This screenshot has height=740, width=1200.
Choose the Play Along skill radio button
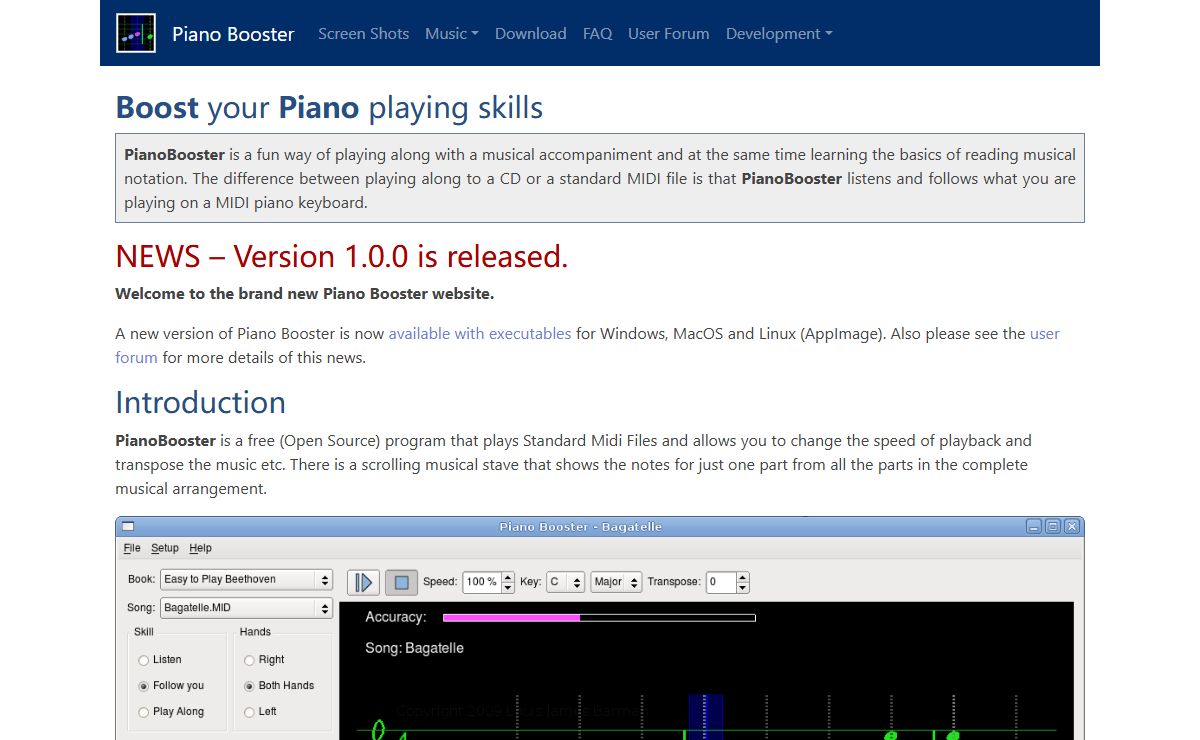point(144,712)
